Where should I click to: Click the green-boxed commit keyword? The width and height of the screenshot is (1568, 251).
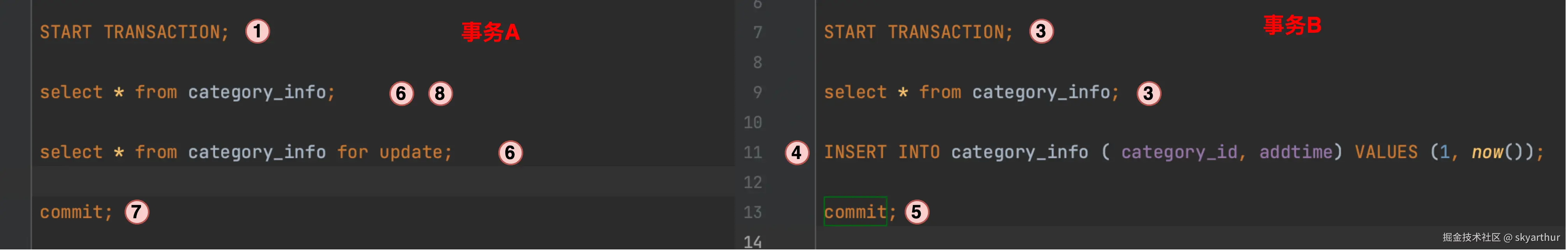[x=854, y=212]
